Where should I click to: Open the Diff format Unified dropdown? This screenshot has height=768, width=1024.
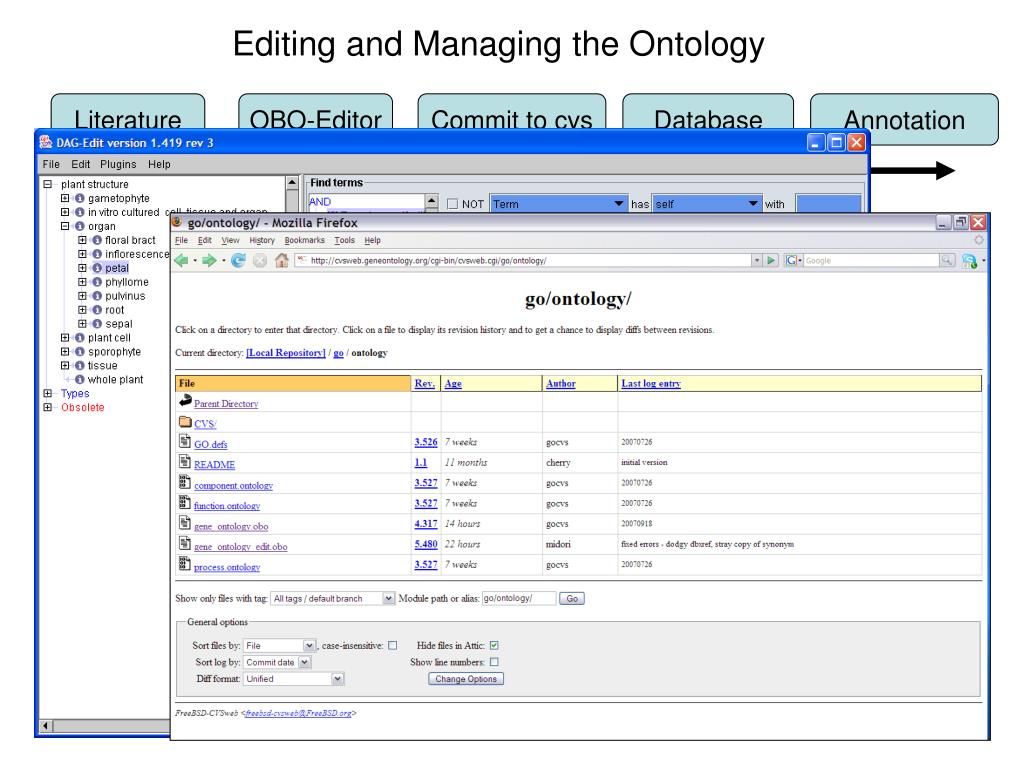tap(293, 679)
